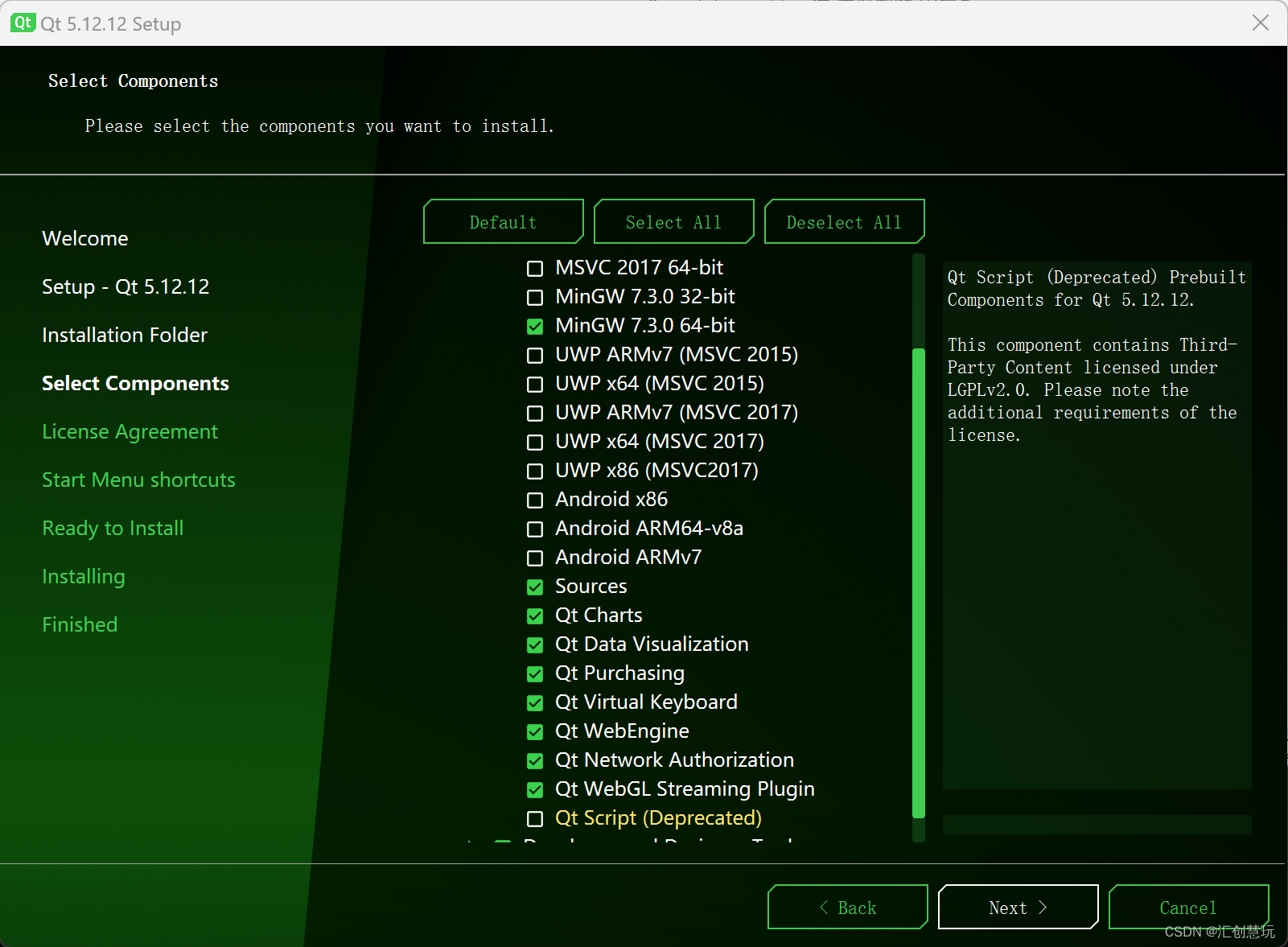Check Android ARM64-v8a component box
Viewport: 1288px width, 947px height.
tap(535, 529)
